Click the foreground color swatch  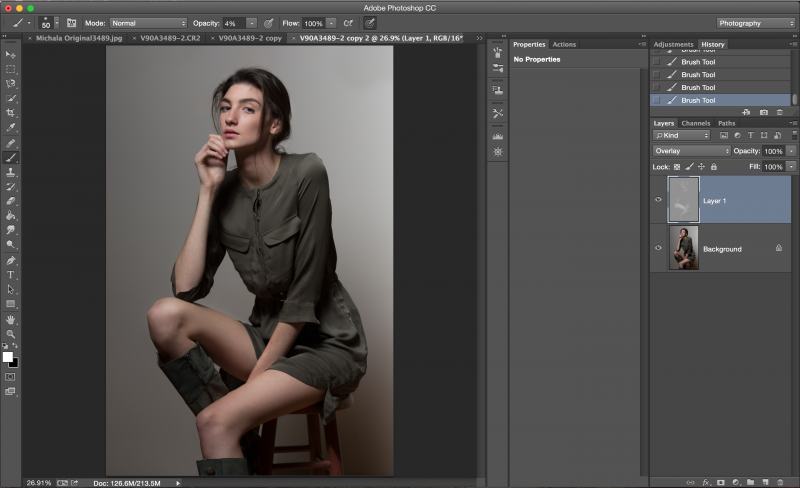[x=8, y=357]
